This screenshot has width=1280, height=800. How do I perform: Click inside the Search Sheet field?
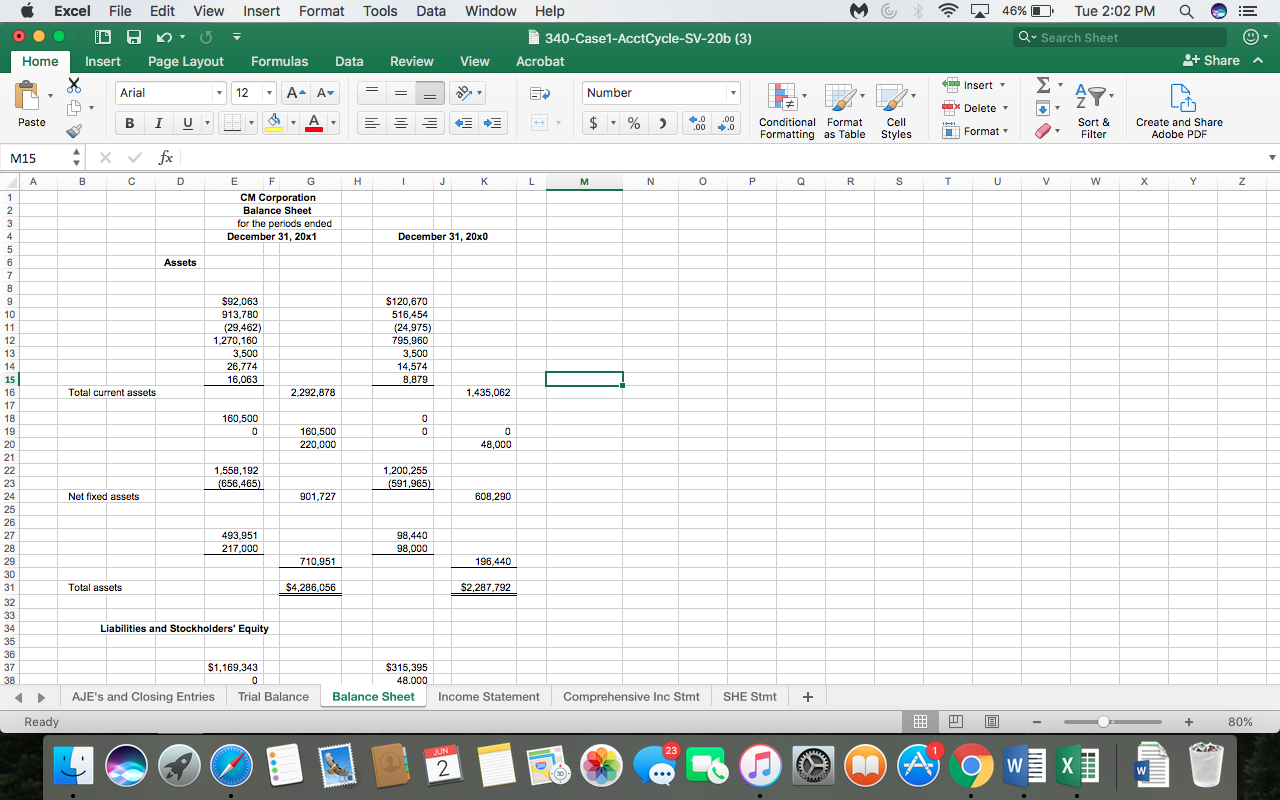[x=1120, y=36]
